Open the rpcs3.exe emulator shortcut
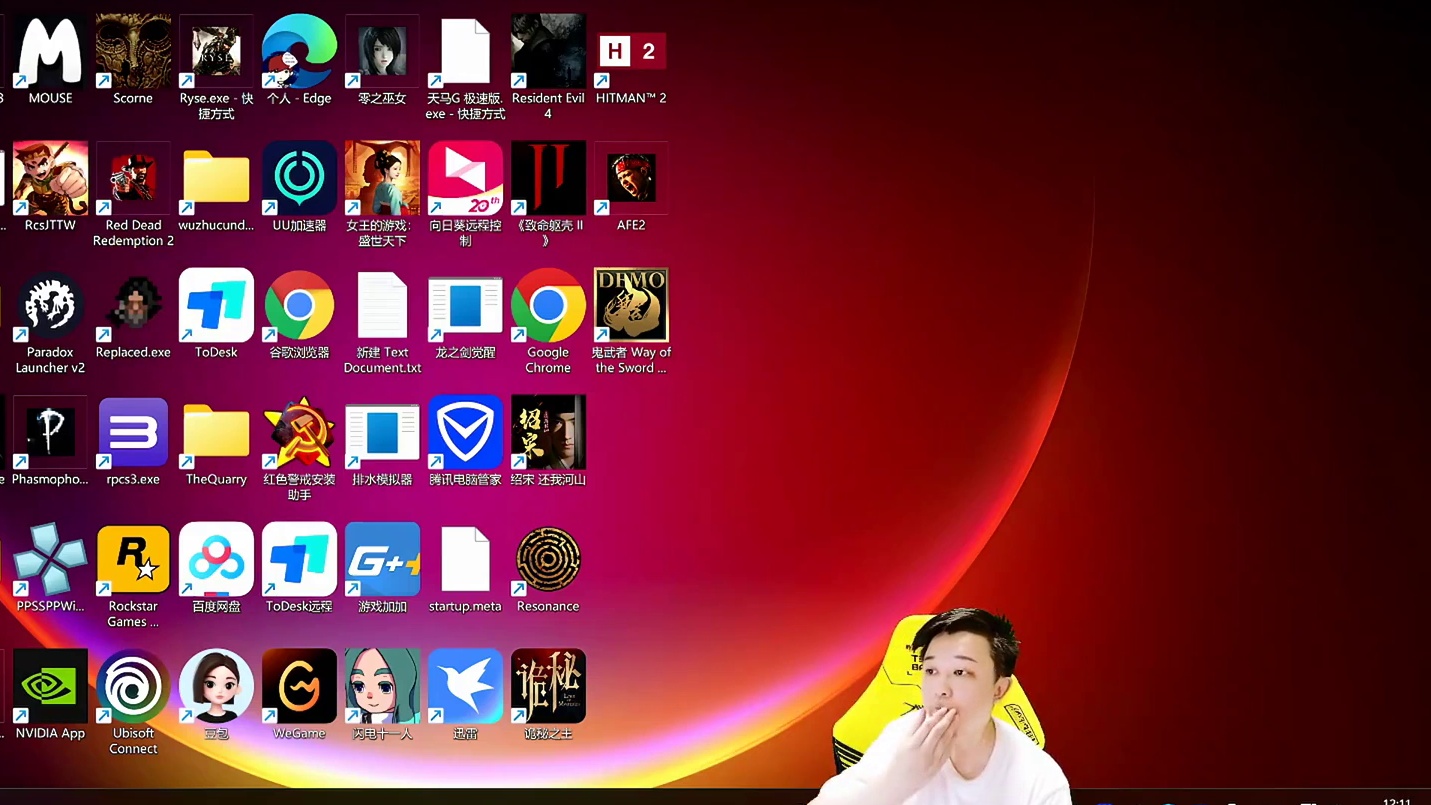The width and height of the screenshot is (1431, 805). [x=133, y=433]
